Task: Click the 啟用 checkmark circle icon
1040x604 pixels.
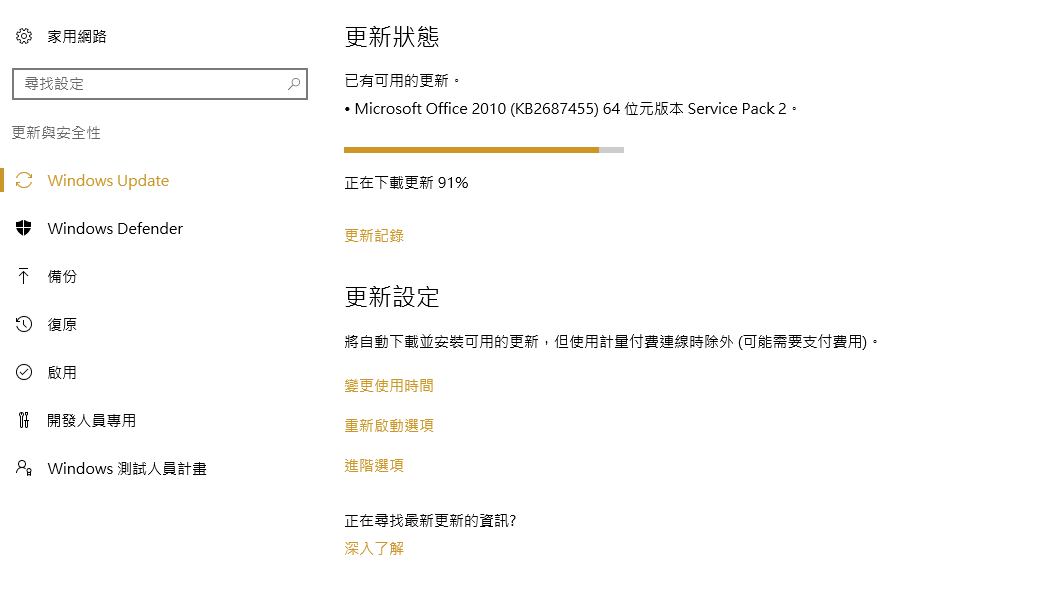Action: [x=24, y=373]
